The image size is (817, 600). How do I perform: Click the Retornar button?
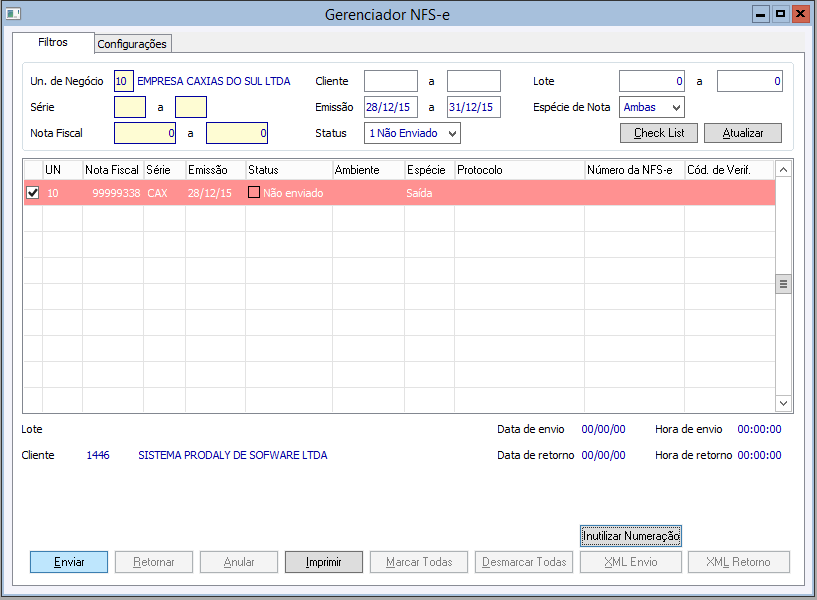(154, 562)
